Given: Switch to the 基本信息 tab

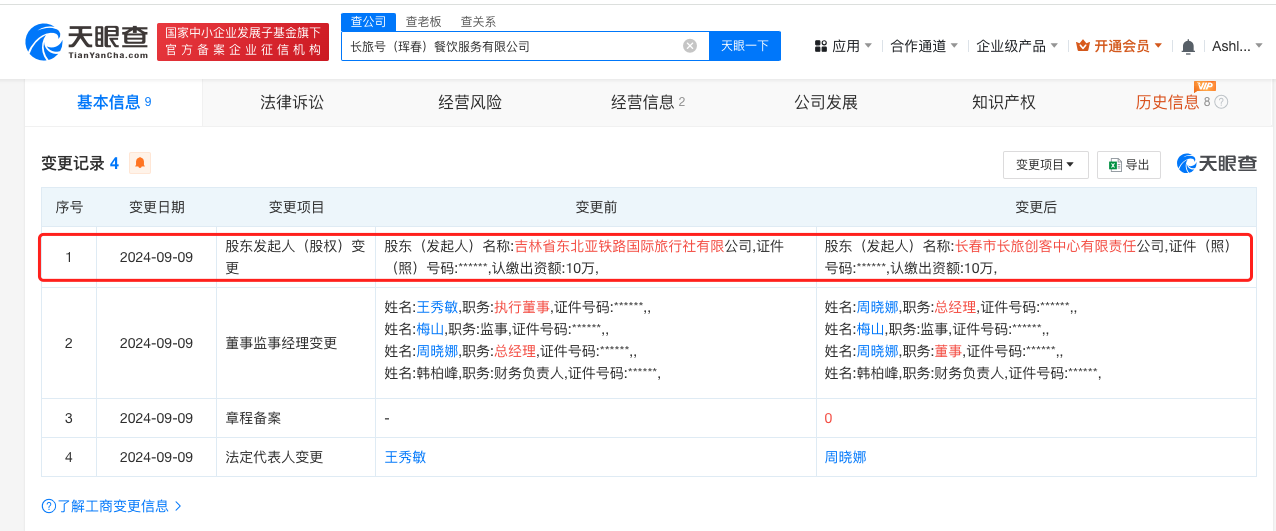Looking at the screenshot, I should pos(114,102).
